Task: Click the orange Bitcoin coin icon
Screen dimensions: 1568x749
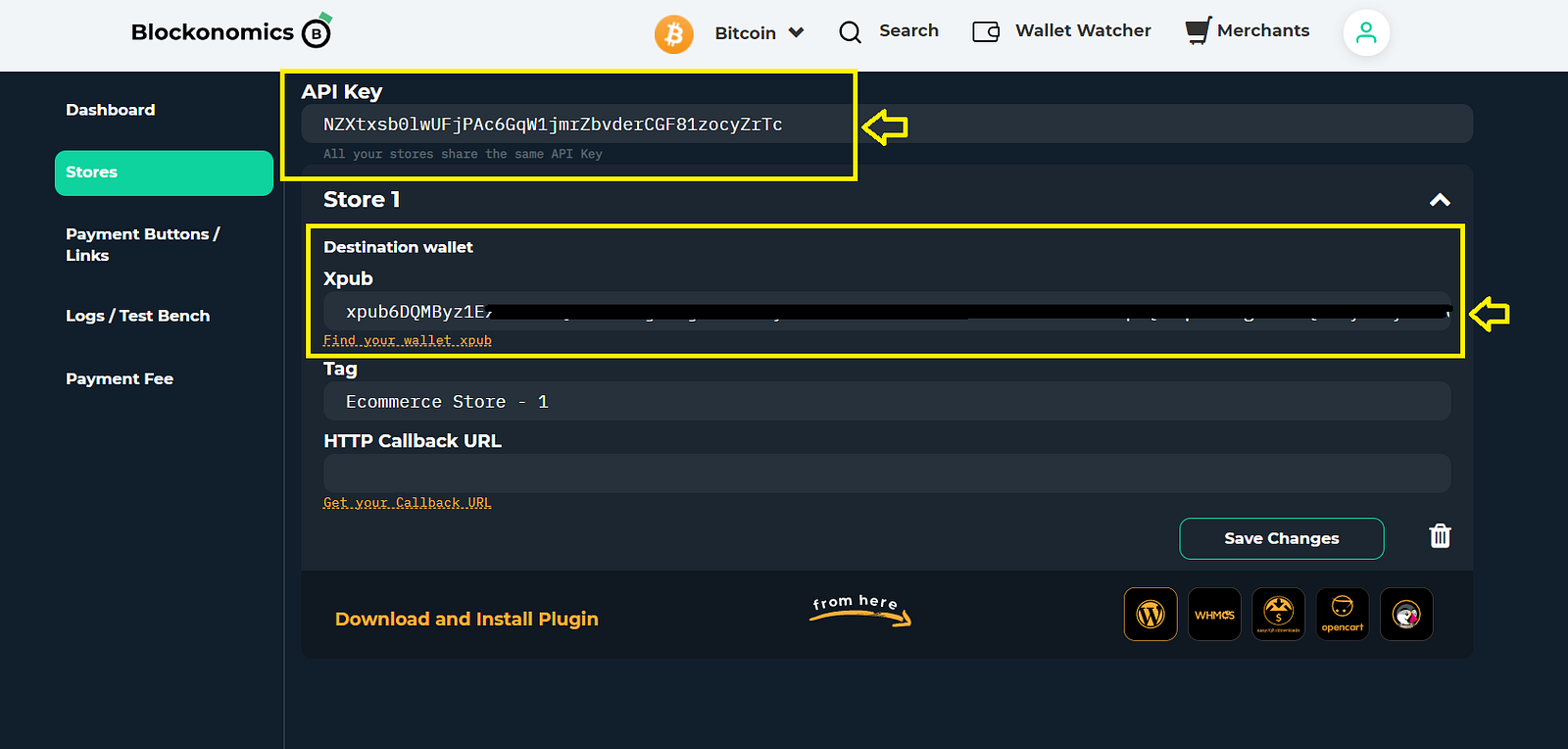Action: [674, 34]
